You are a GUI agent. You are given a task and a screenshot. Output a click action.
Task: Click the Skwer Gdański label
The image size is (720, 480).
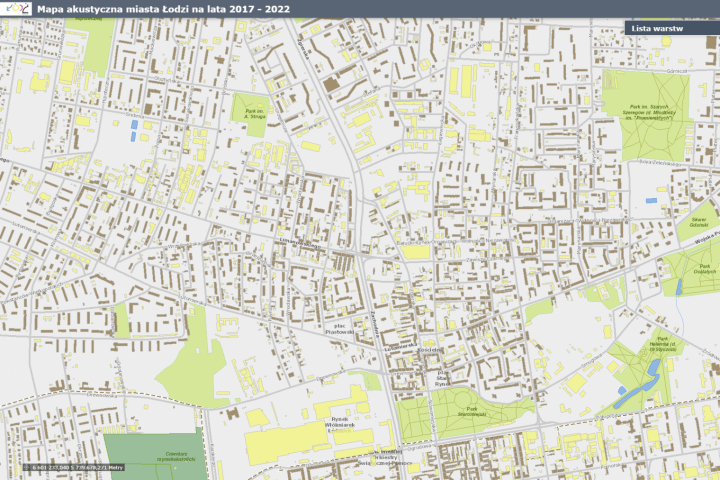[x=698, y=222]
